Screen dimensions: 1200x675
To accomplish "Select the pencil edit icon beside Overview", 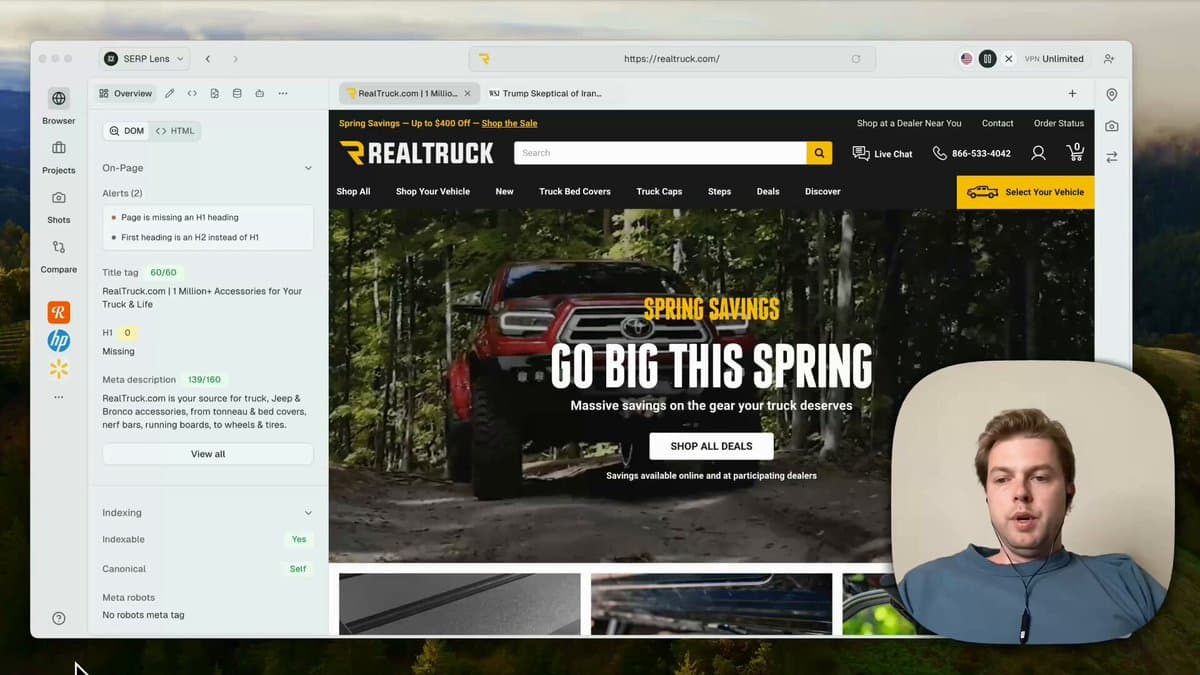I will (x=170, y=93).
